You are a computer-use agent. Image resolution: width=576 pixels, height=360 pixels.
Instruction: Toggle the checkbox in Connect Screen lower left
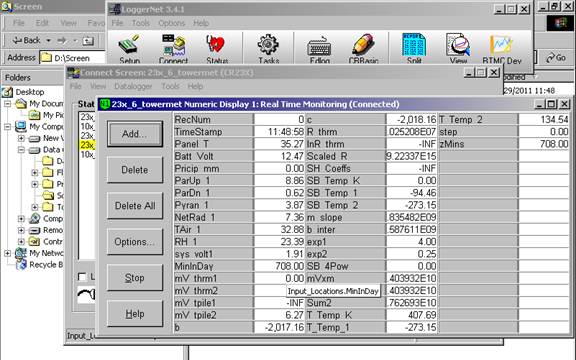pos(82,277)
